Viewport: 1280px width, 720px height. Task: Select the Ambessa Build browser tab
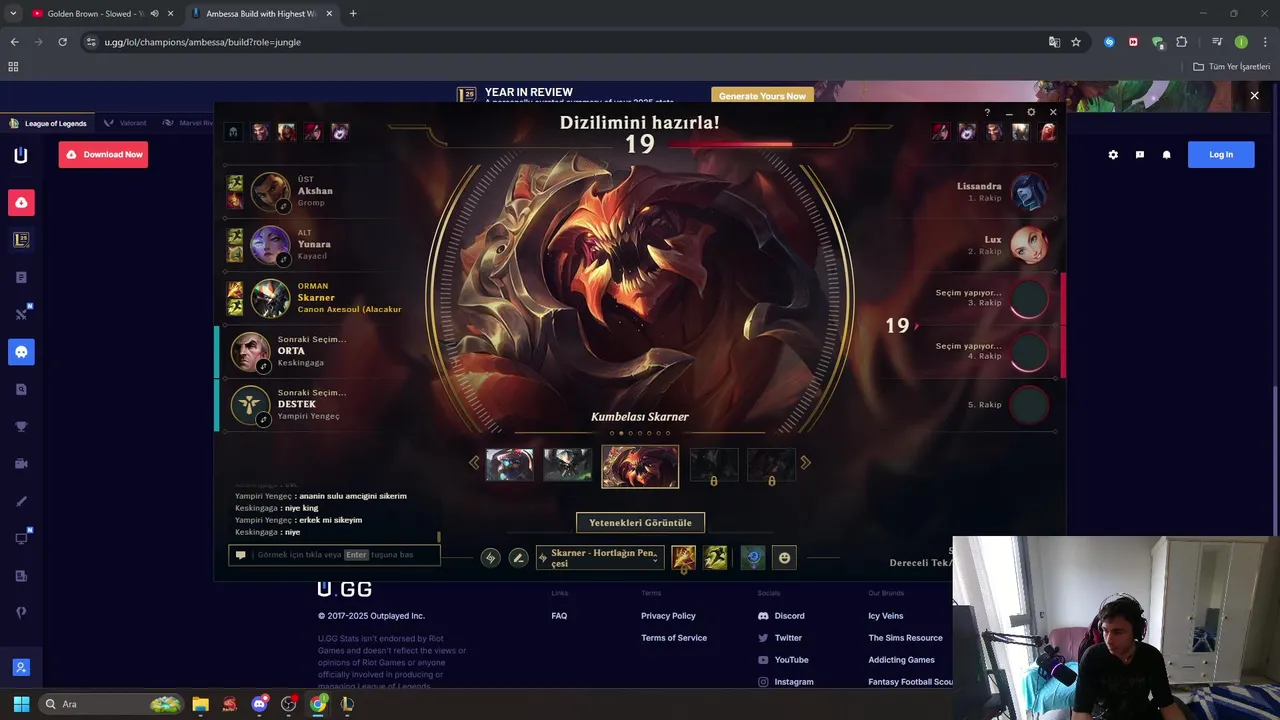tap(262, 14)
